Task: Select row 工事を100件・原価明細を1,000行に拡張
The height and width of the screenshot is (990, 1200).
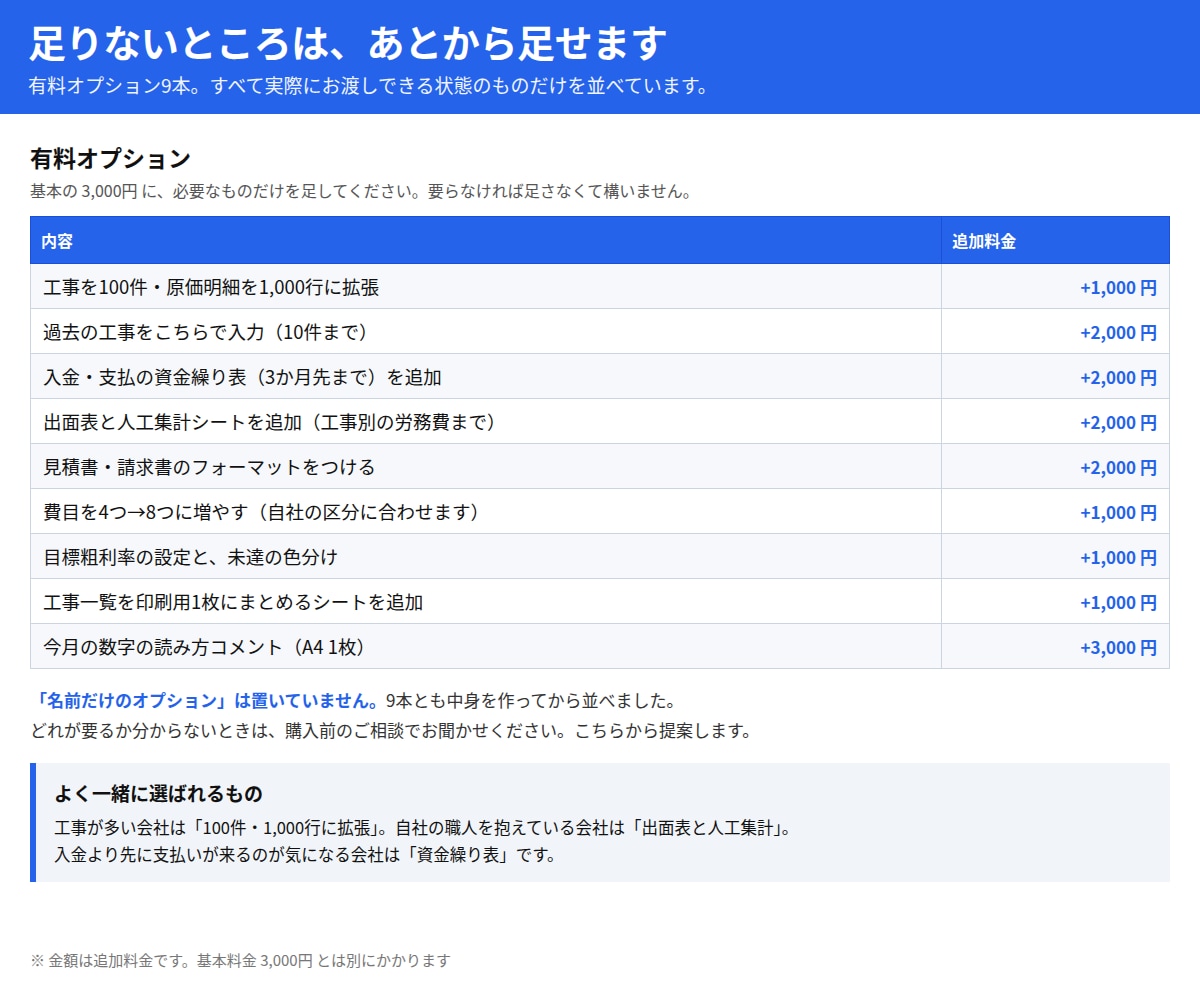Action: pyautogui.click(x=600, y=287)
